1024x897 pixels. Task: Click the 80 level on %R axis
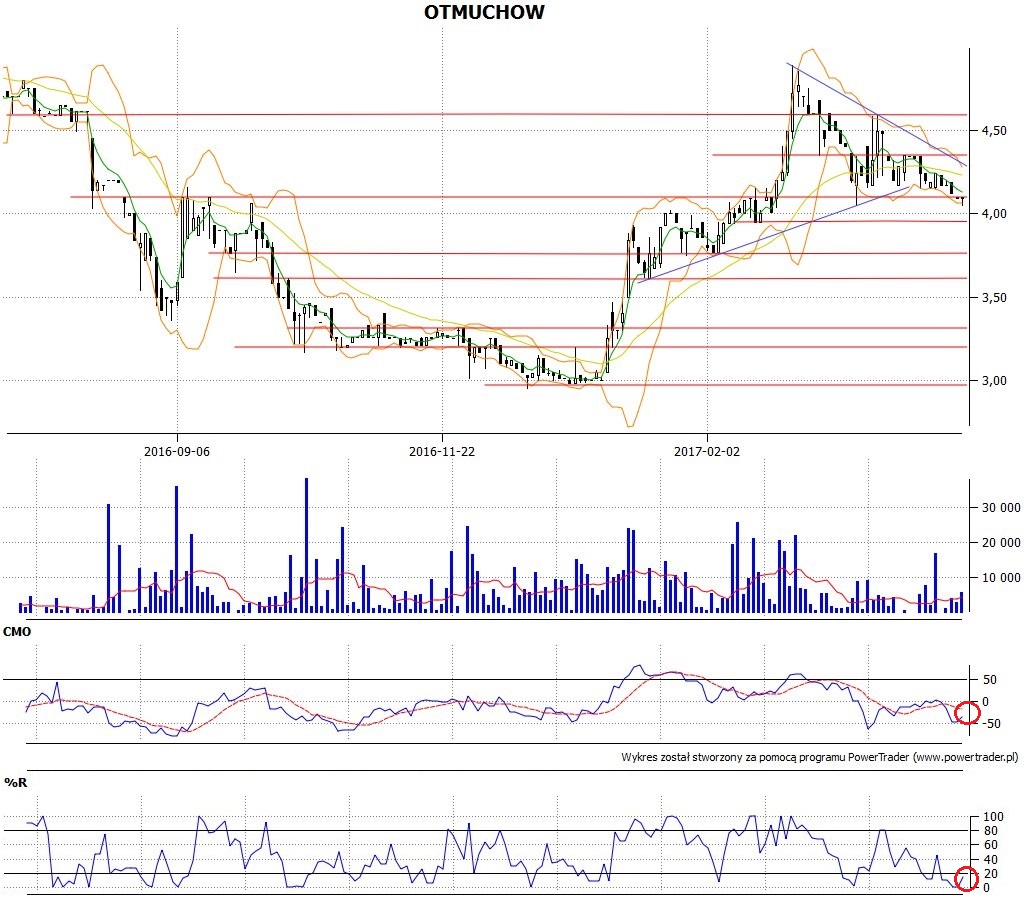point(990,831)
